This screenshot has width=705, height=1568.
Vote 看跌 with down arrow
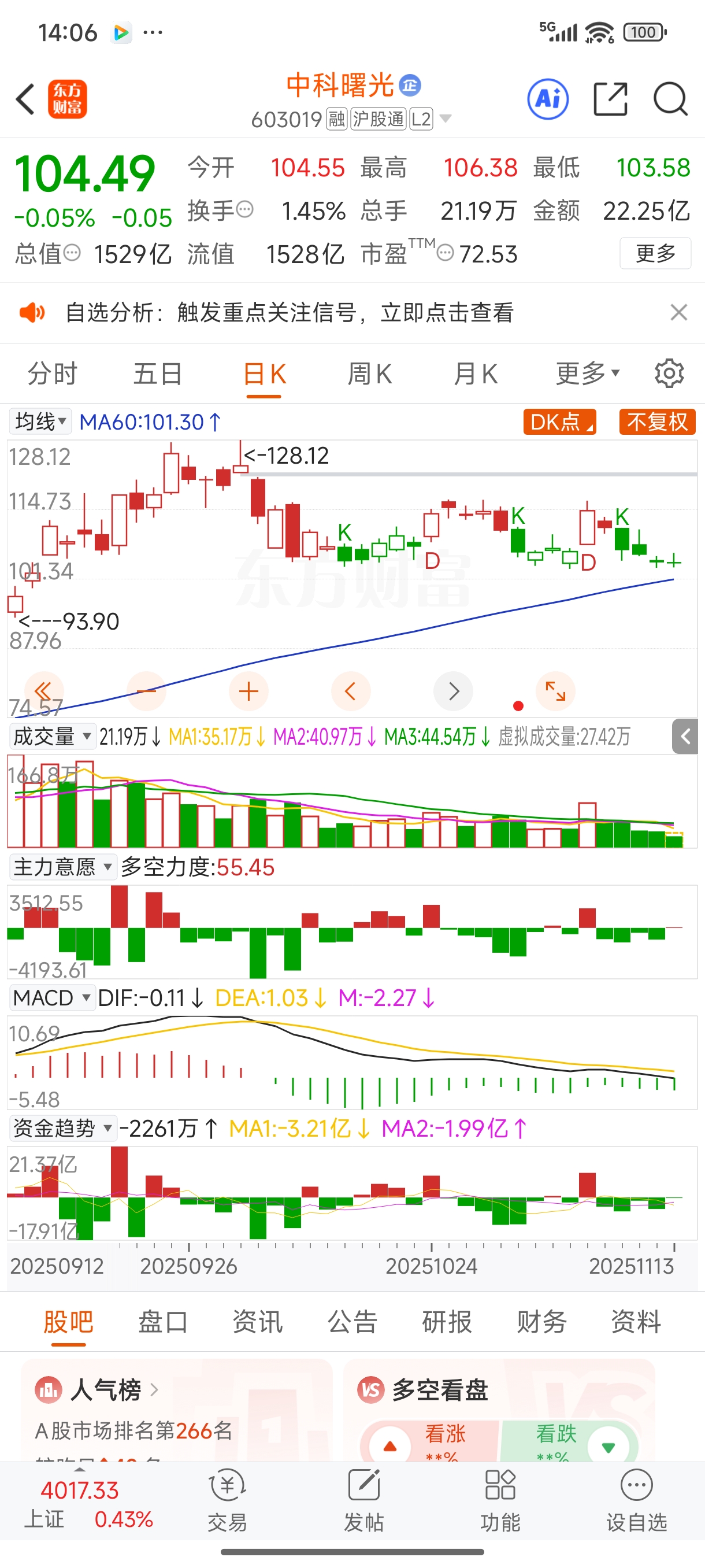click(x=608, y=1446)
